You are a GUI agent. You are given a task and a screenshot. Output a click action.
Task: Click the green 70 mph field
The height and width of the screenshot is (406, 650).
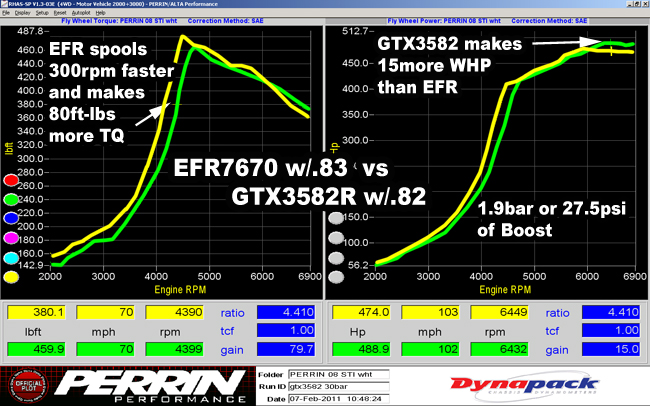click(x=106, y=349)
